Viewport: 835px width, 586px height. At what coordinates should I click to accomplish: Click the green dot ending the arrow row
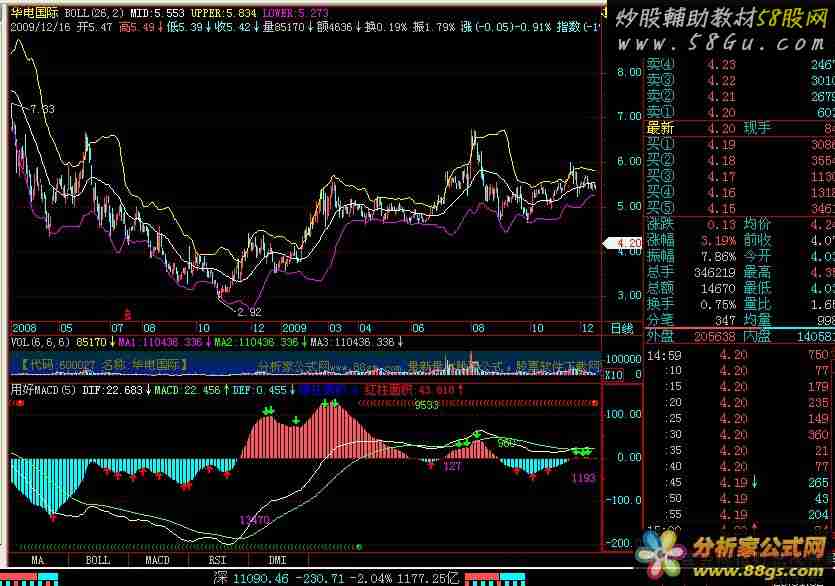359,547
